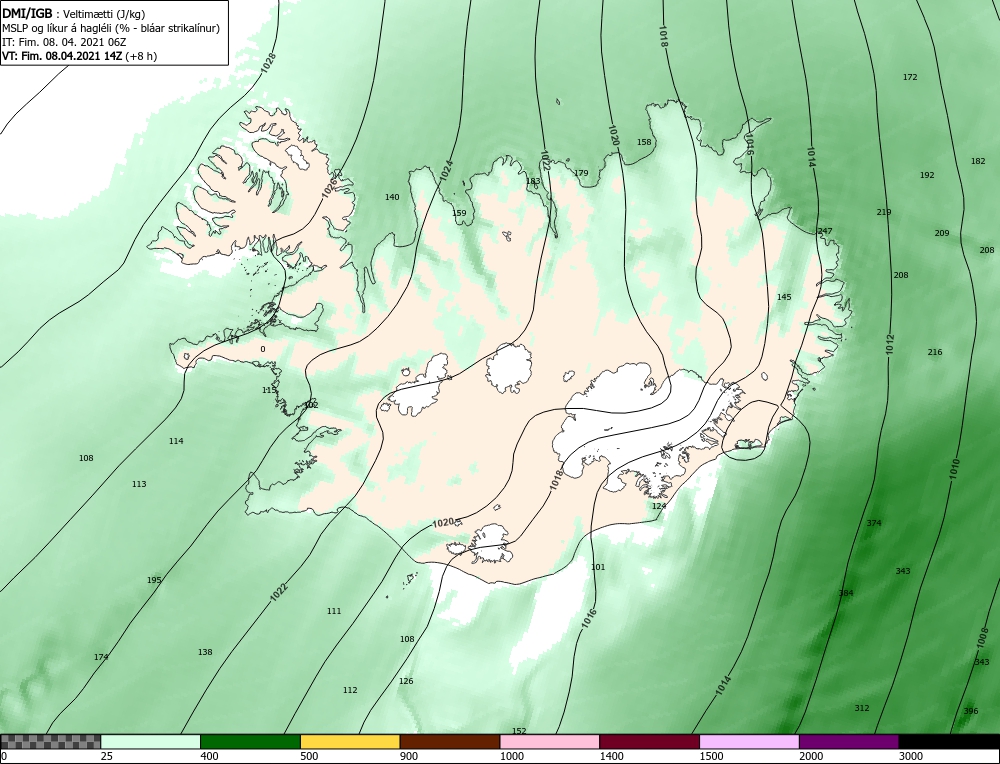Screen dimensions: 1000x764
Task: Click the isobar label '1024'
Action: pos(446,170)
